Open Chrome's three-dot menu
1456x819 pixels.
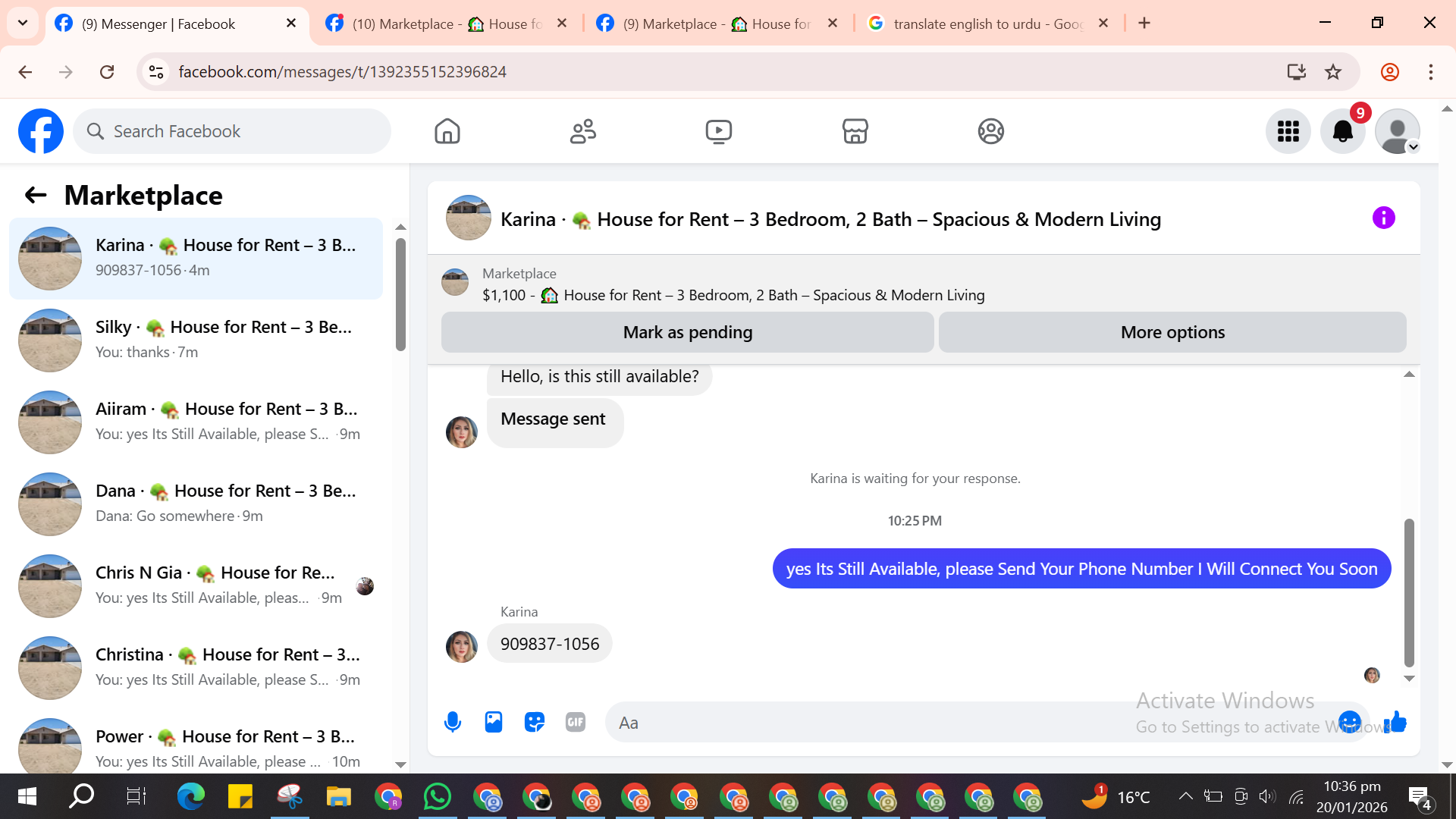tap(1431, 72)
